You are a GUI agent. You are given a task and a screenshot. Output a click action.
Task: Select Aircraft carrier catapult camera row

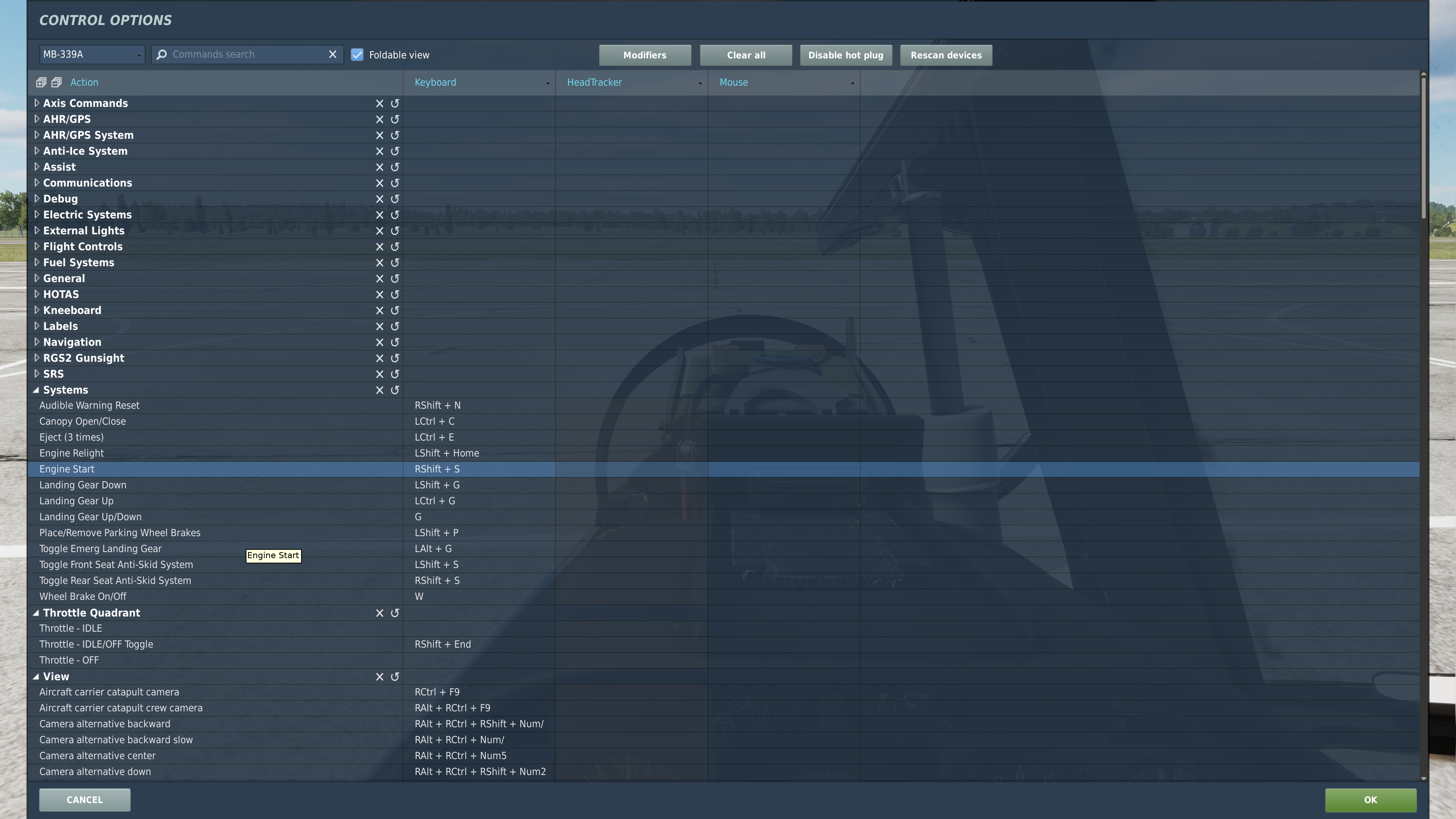(x=723, y=692)
